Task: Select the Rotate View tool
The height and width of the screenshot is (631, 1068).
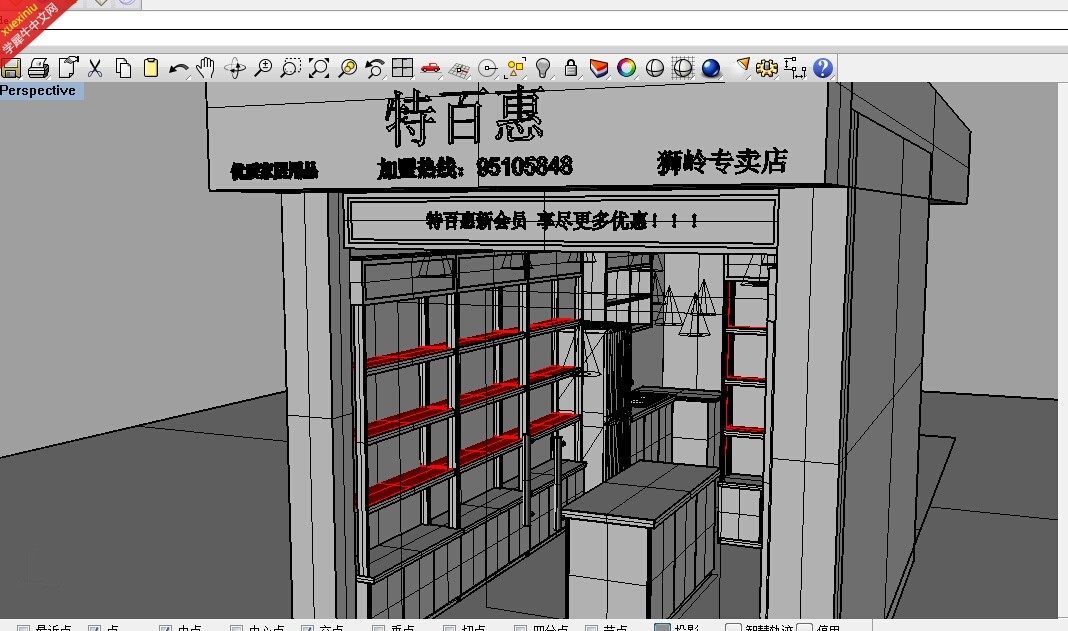Action: (235, 68)
